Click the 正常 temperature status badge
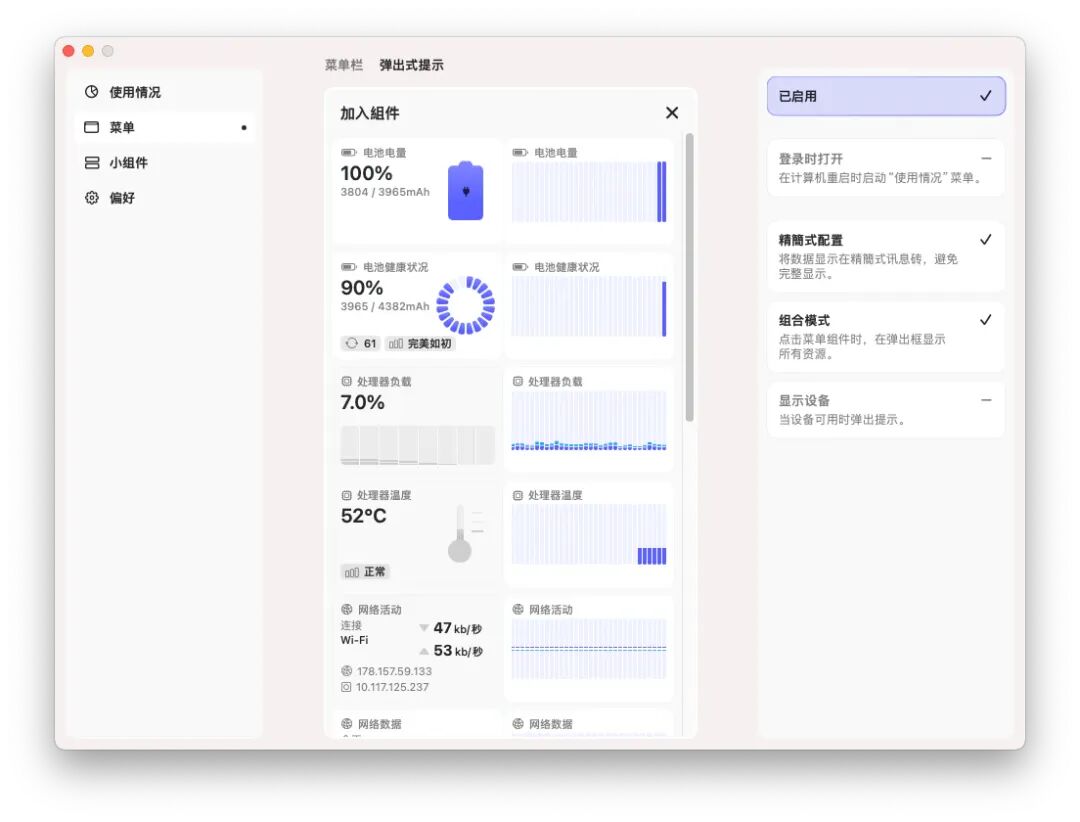1080x822 pixels. tap(365, 572)
